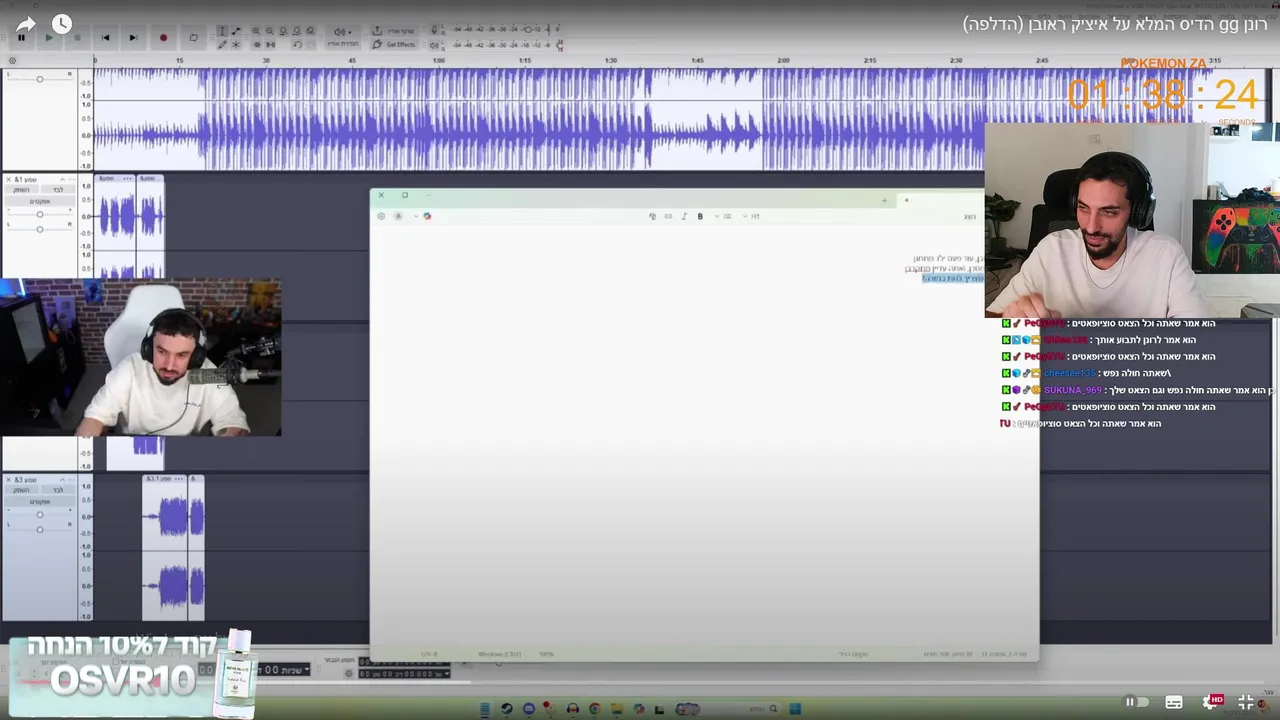Select the Envelope tool

[236, 31]
